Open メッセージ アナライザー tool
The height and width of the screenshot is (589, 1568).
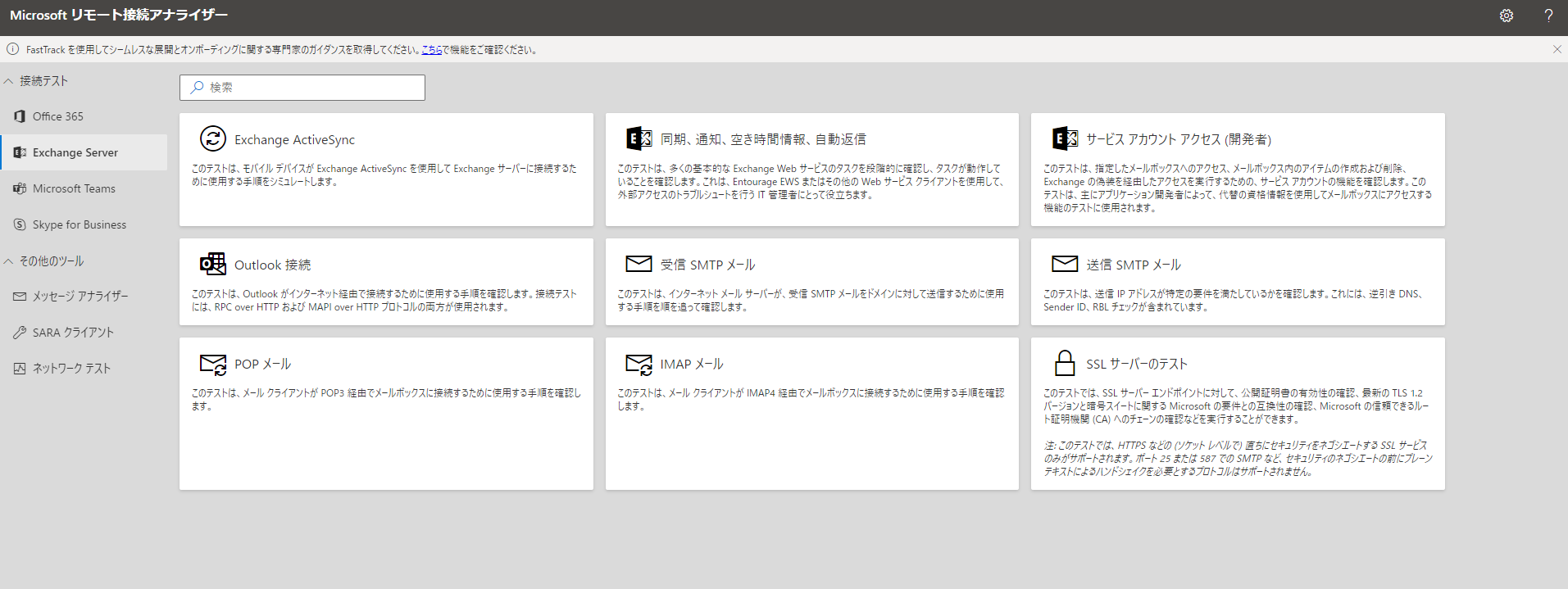tap(84, 297)
